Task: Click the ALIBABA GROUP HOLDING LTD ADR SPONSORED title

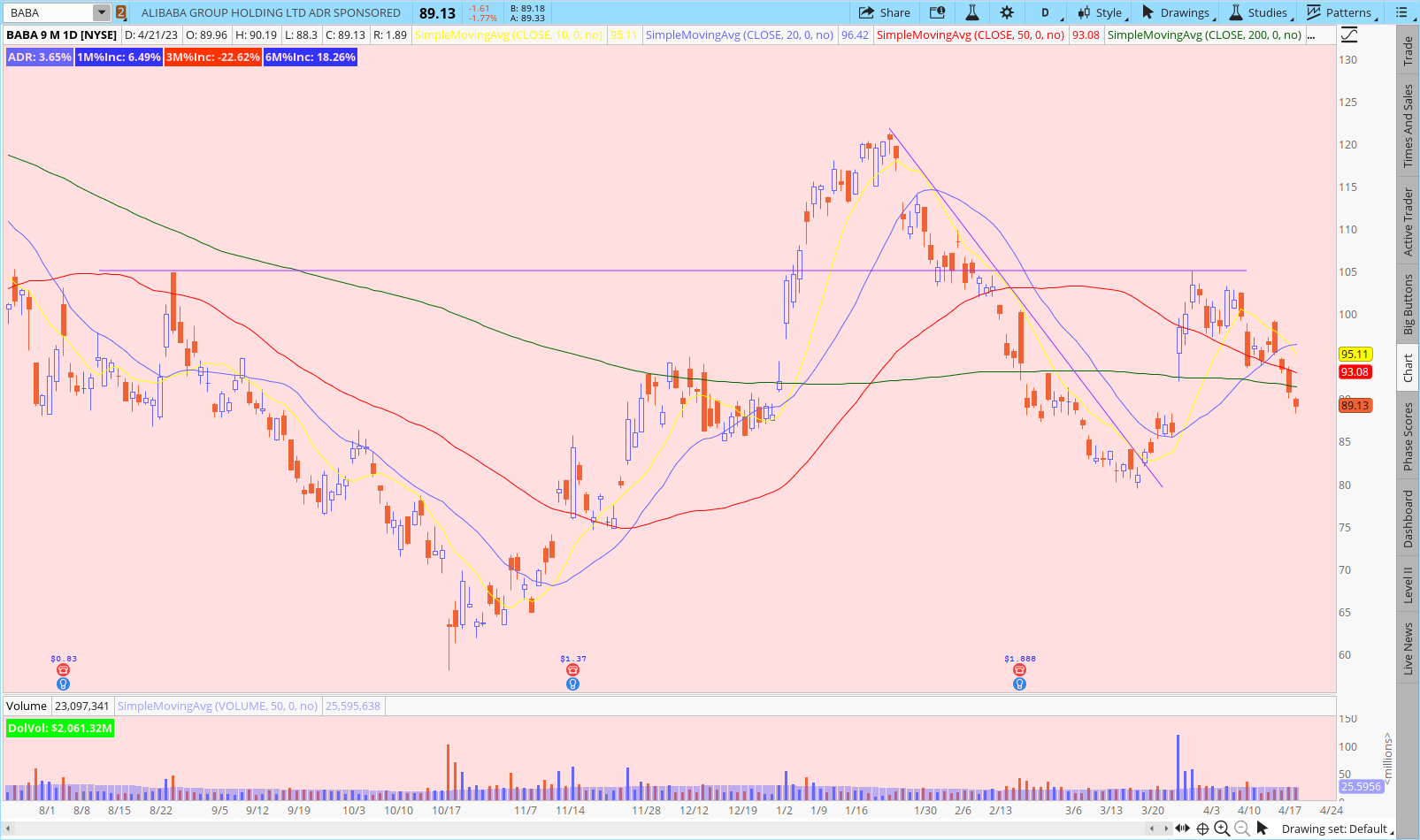Action: coord(271,12)
